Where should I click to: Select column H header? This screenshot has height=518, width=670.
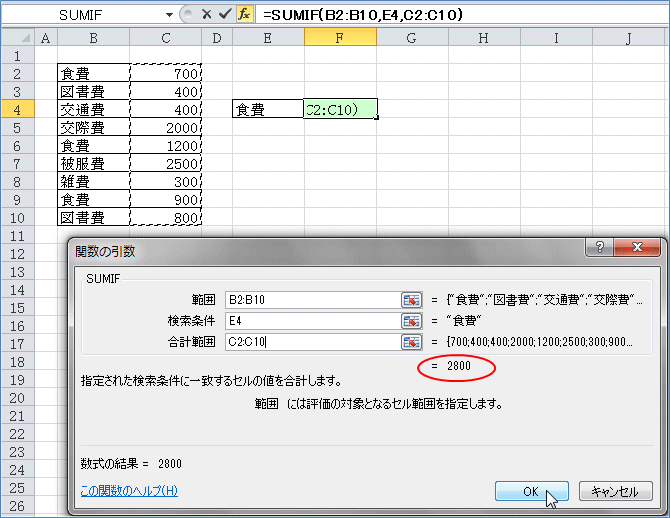coord(484,38)
